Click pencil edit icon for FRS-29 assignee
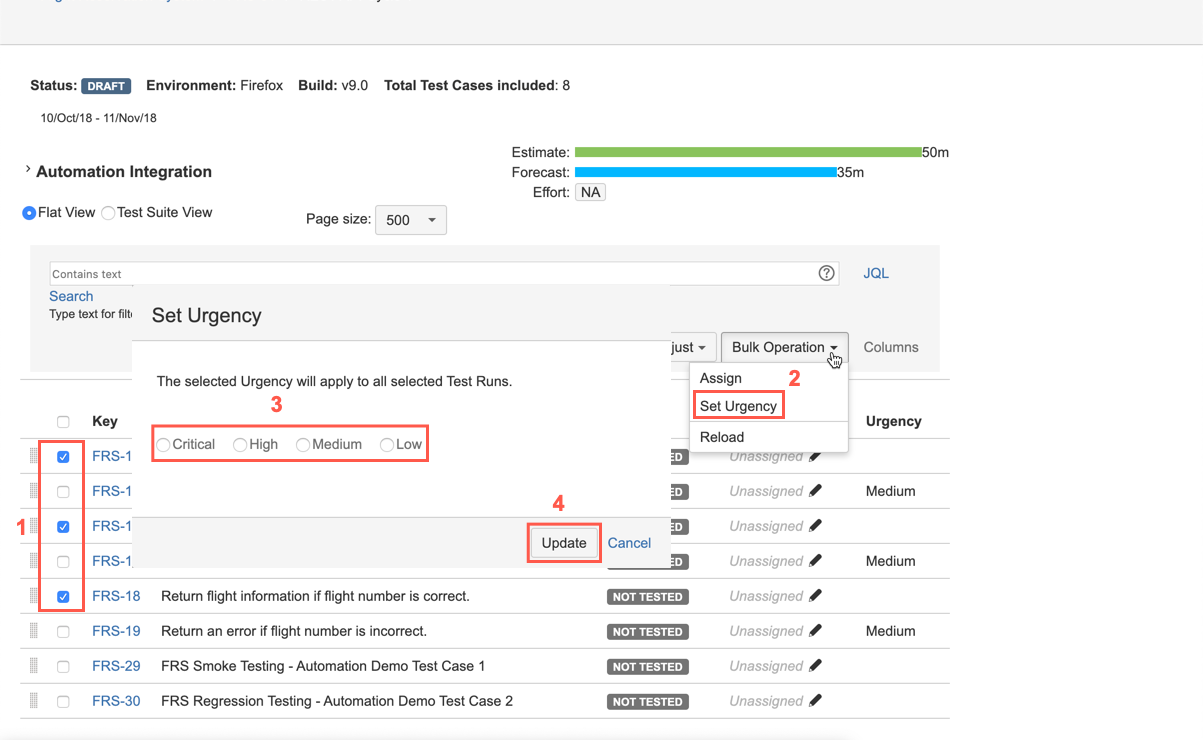The width and height of the screenshot is (1203, 740). click(x=815, y=666)
